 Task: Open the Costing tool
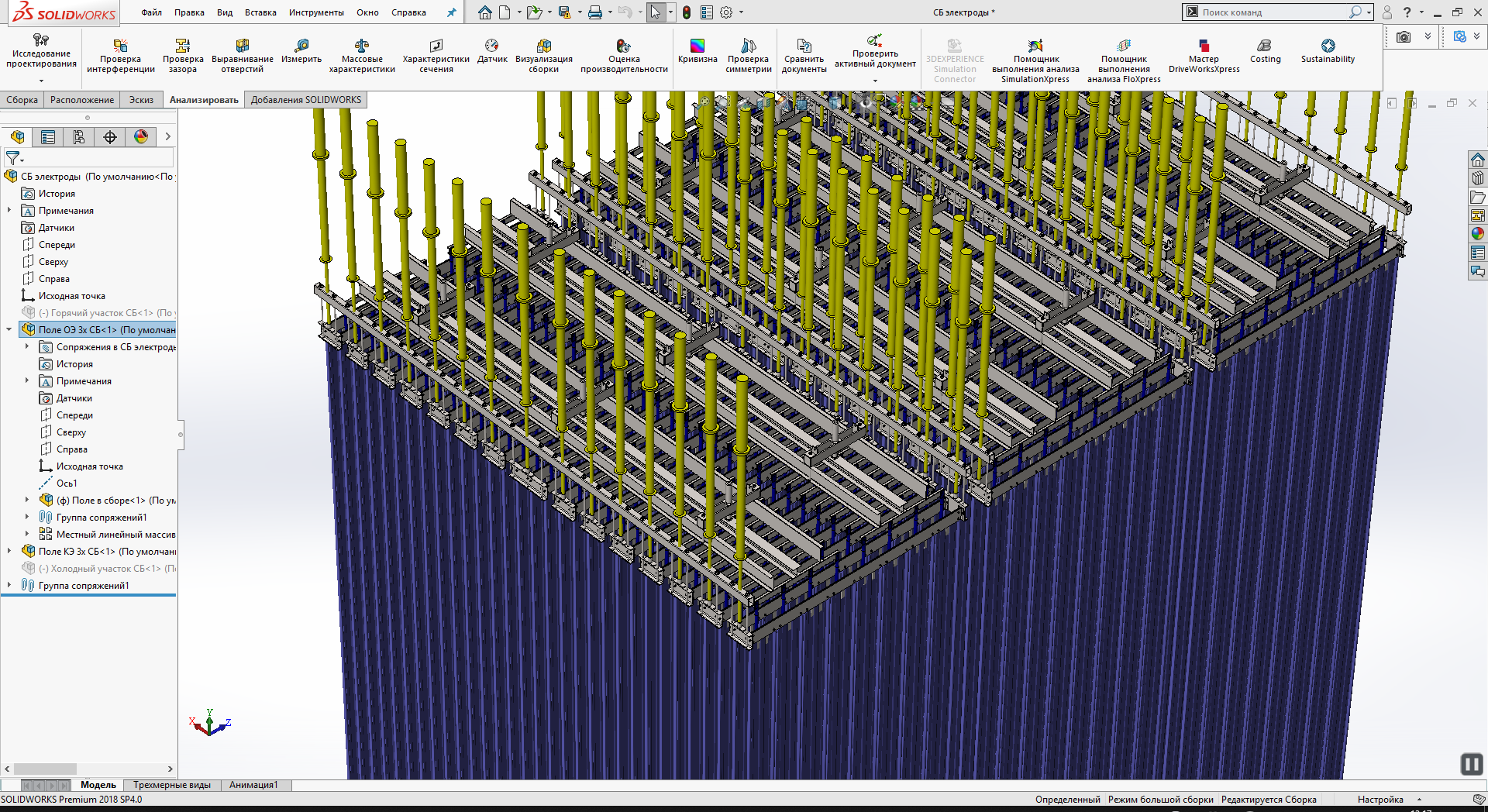point(1265,51)
